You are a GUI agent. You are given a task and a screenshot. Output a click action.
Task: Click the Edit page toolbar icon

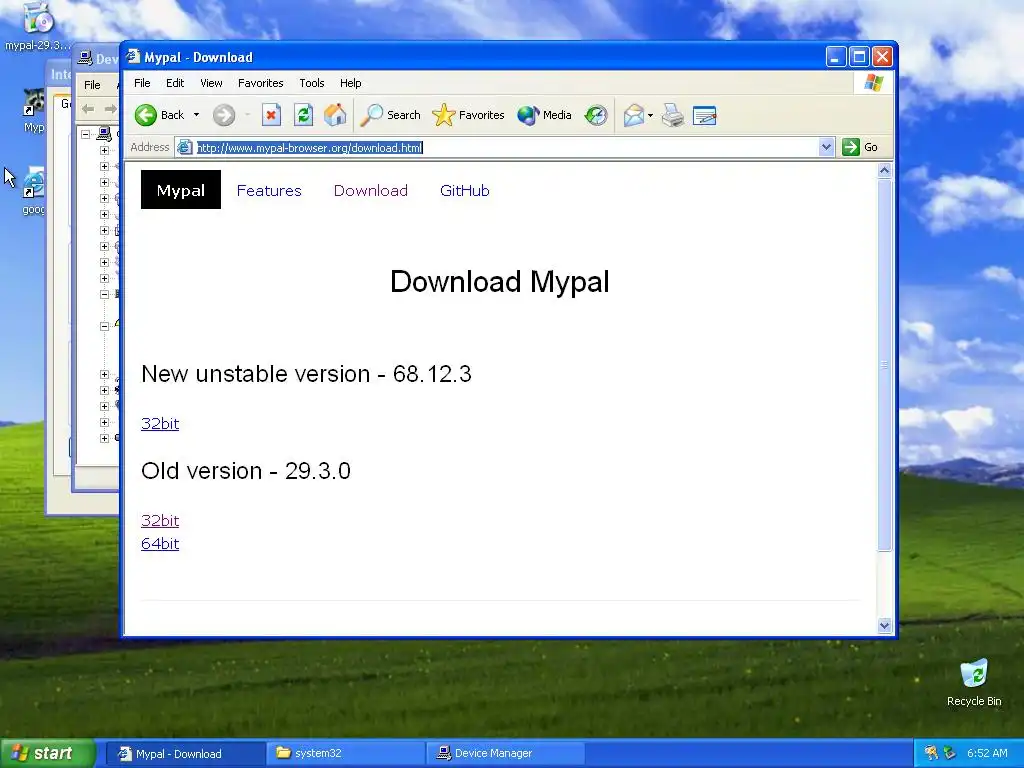click(705, 115)
